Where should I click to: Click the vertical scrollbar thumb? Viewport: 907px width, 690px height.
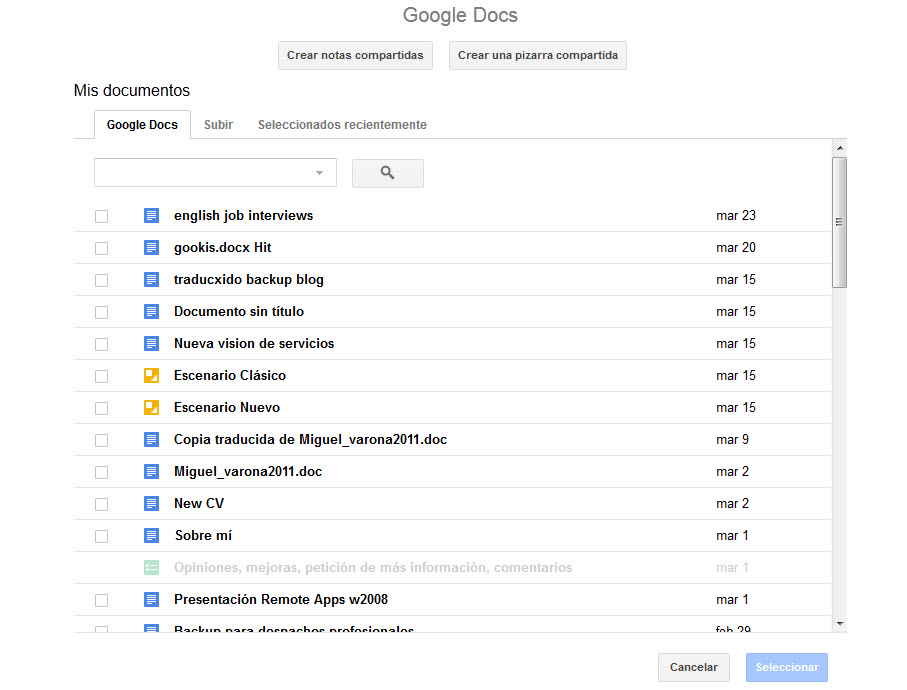point(839,222)
